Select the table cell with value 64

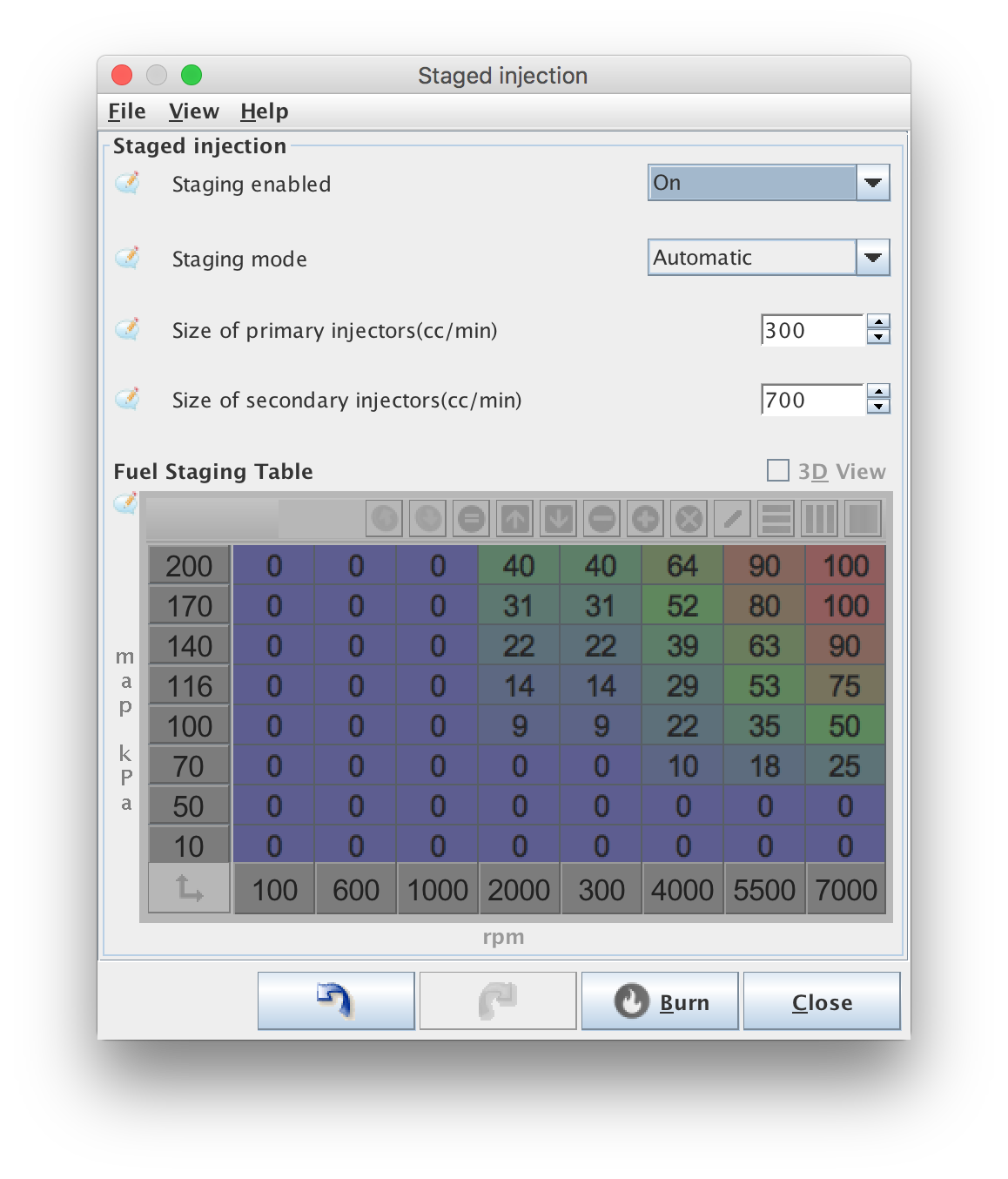(x=682, y=566)
